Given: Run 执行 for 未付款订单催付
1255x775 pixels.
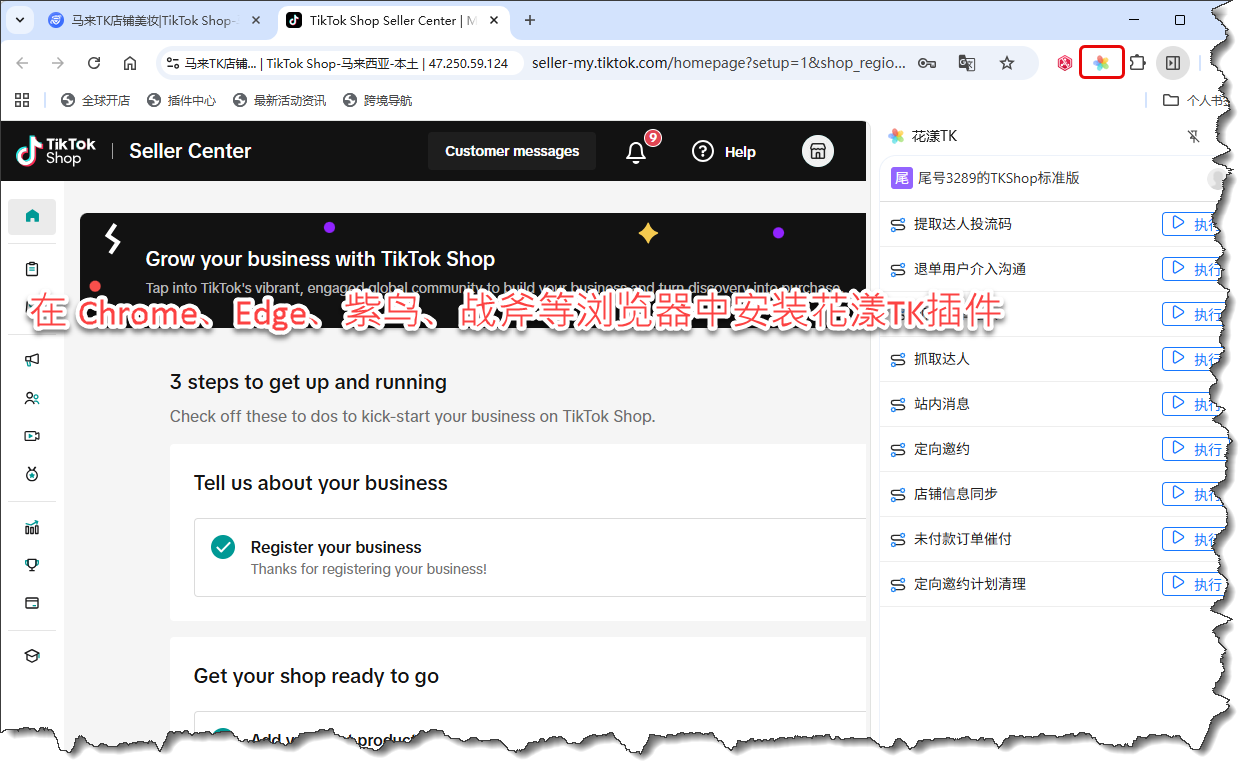Looking at the screenshot, I should pyautogui.click(x=1193, y=539).
